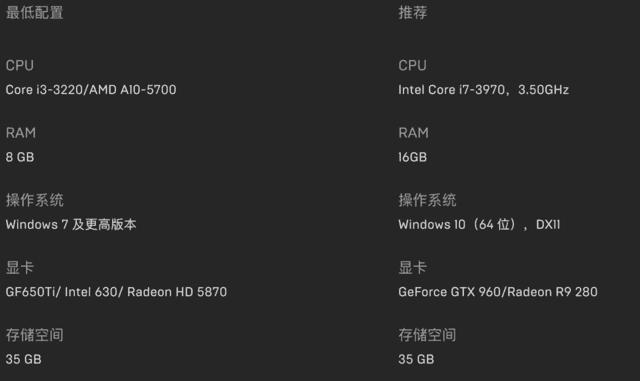Click Windows 10 (64 位), DX11 text
Screen dimensions: 640x381
480,224
